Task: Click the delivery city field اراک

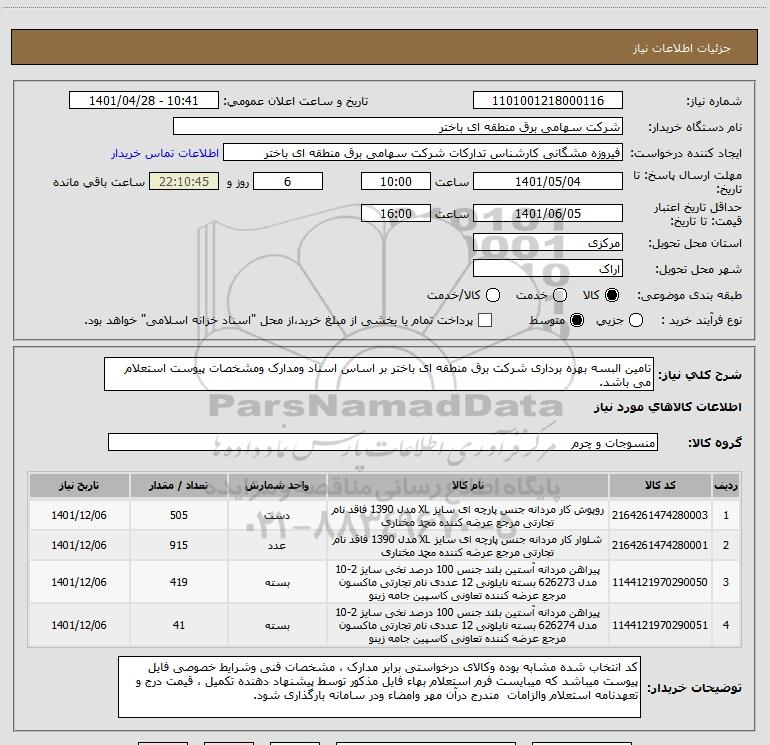Action: [548, 269]
